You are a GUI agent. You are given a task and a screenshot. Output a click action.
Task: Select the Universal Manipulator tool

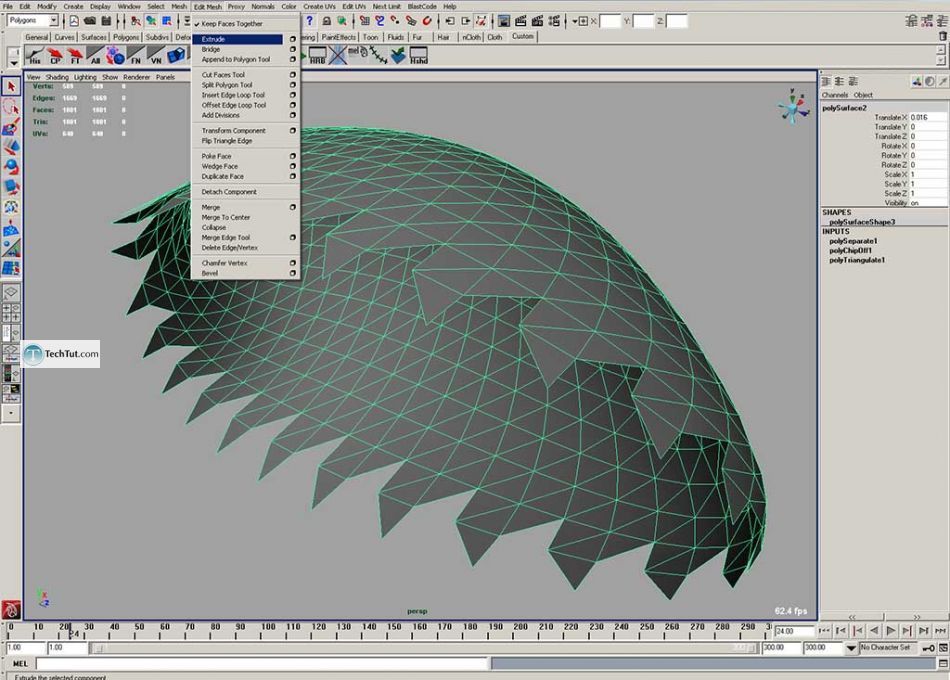click(x=11, y=207)
